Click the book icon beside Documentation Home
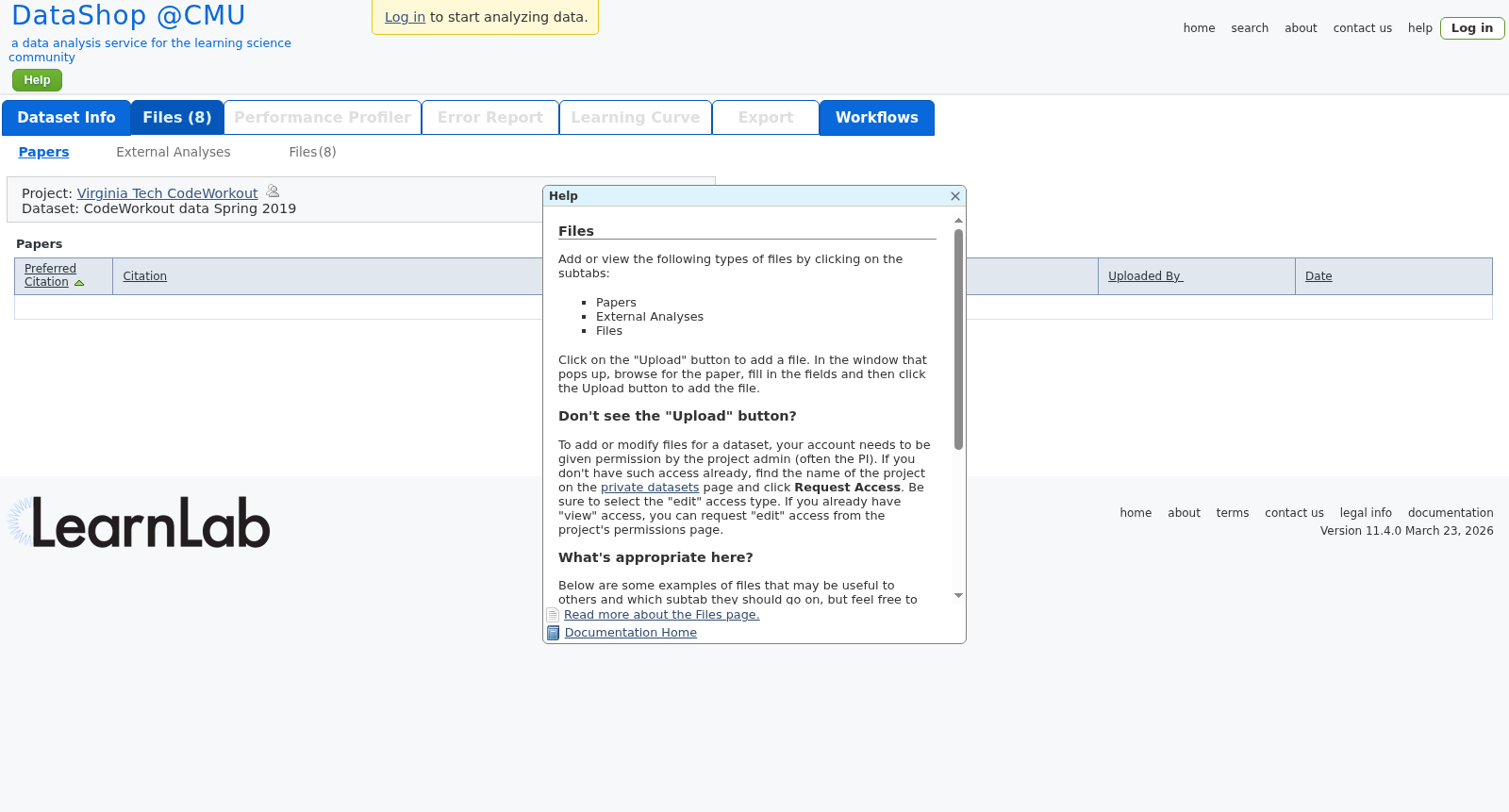 (554, 633)
